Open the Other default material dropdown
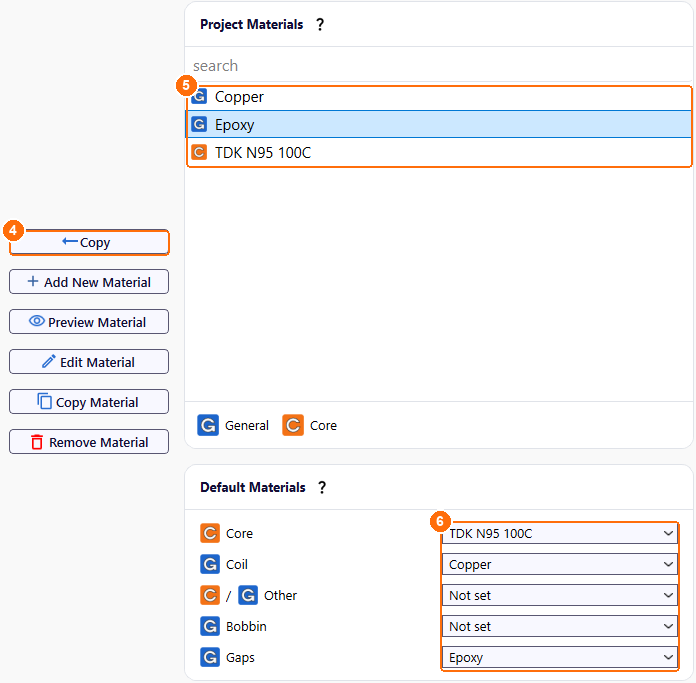The height and width of the screenshot is (683, 696). coord(560,596)
